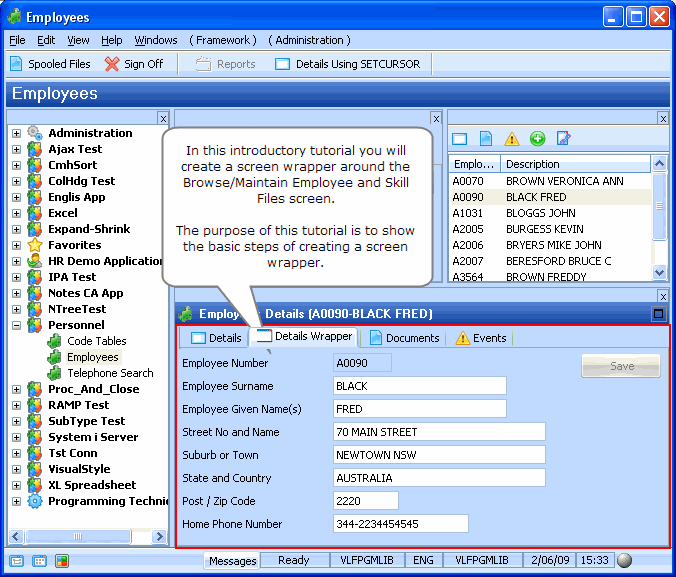The image size is (676, 577).
Task: Expand the Favorites node
Action: tap(16, 245)
